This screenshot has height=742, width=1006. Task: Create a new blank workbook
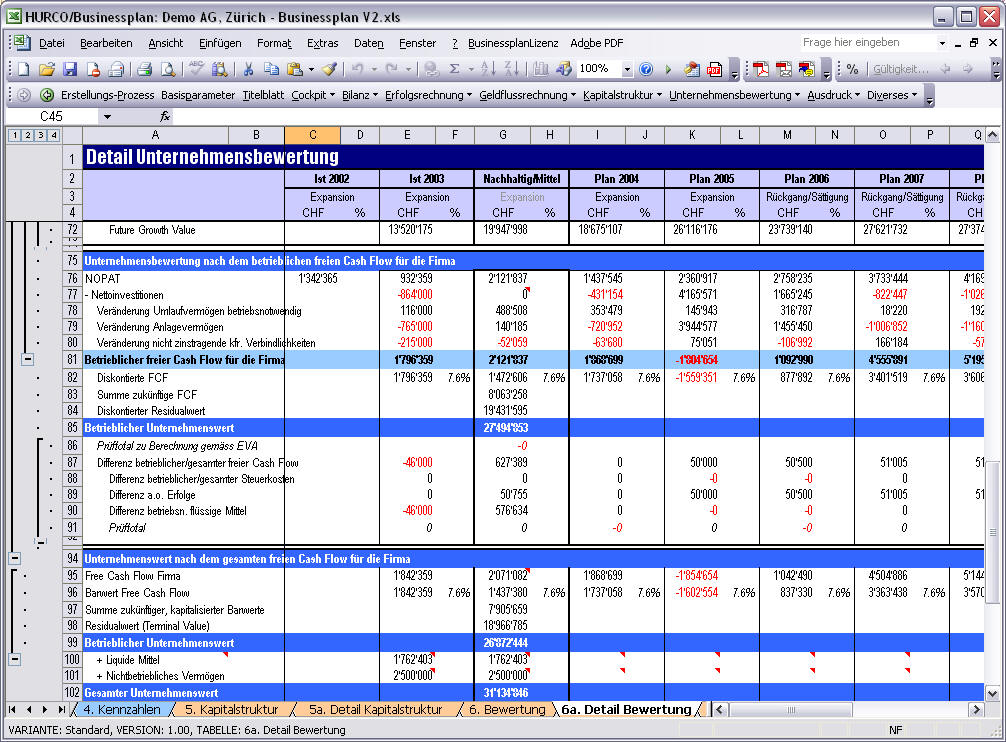[23, 69]
